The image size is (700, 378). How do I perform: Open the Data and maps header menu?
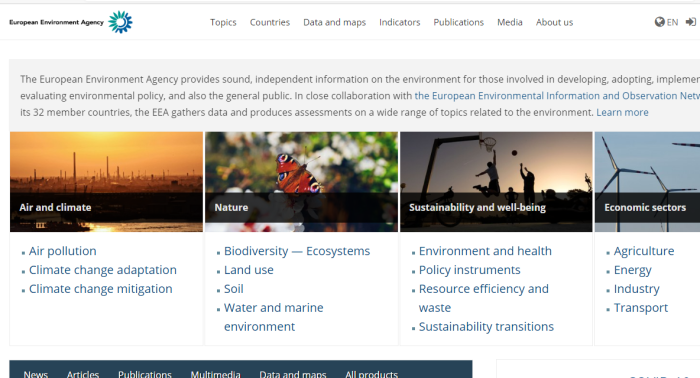point(334,22)
